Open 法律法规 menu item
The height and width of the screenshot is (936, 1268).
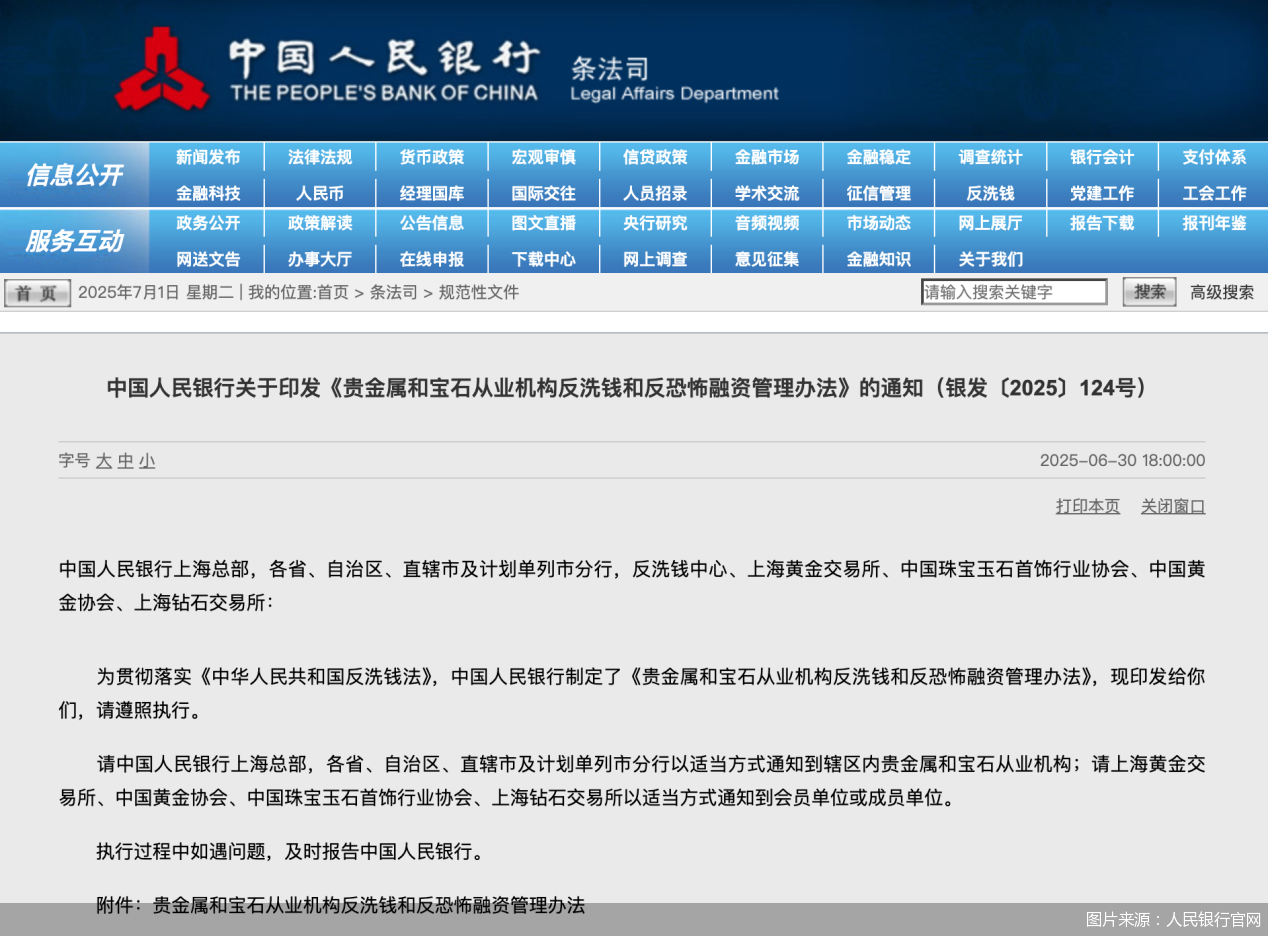point(320,157)
